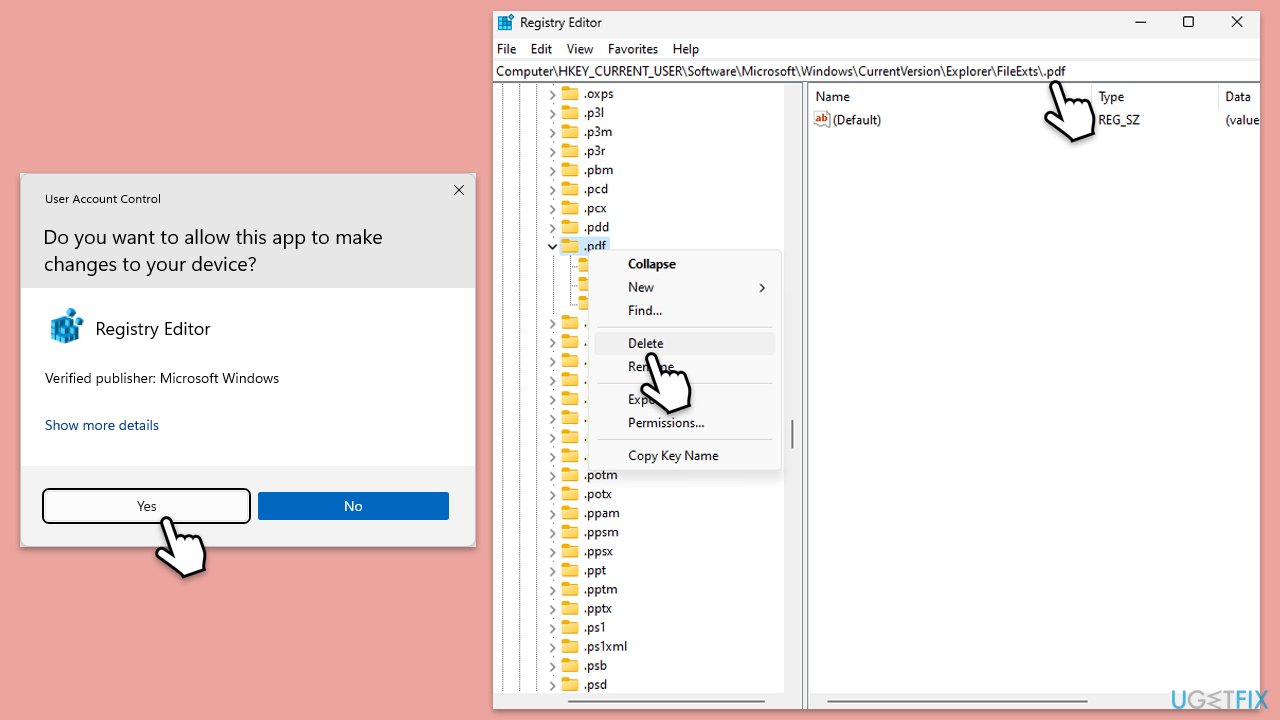Choose Delete in the context menu

684,343
